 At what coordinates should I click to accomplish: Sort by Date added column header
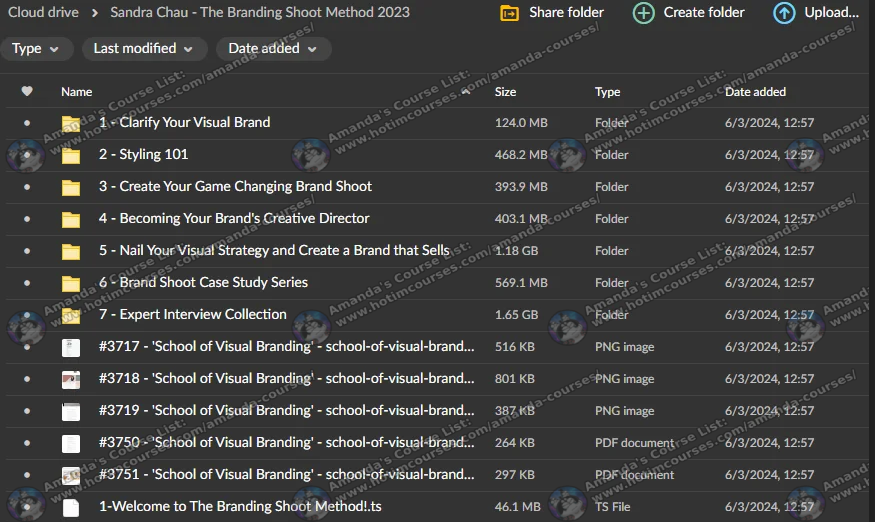[x=755, y=91]
